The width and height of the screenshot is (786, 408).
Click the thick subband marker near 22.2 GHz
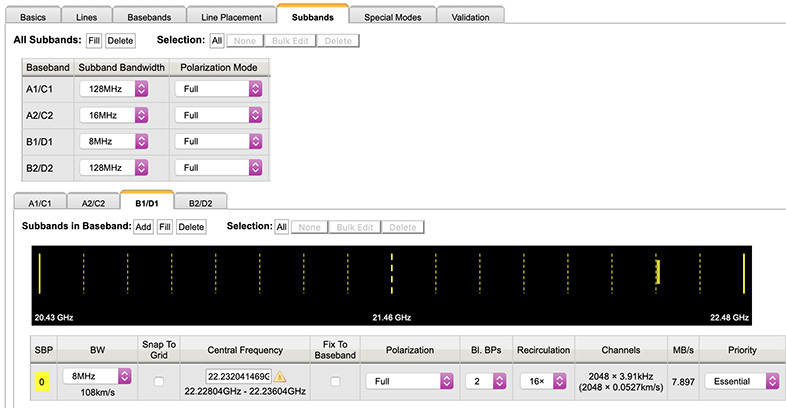(657, 272)
